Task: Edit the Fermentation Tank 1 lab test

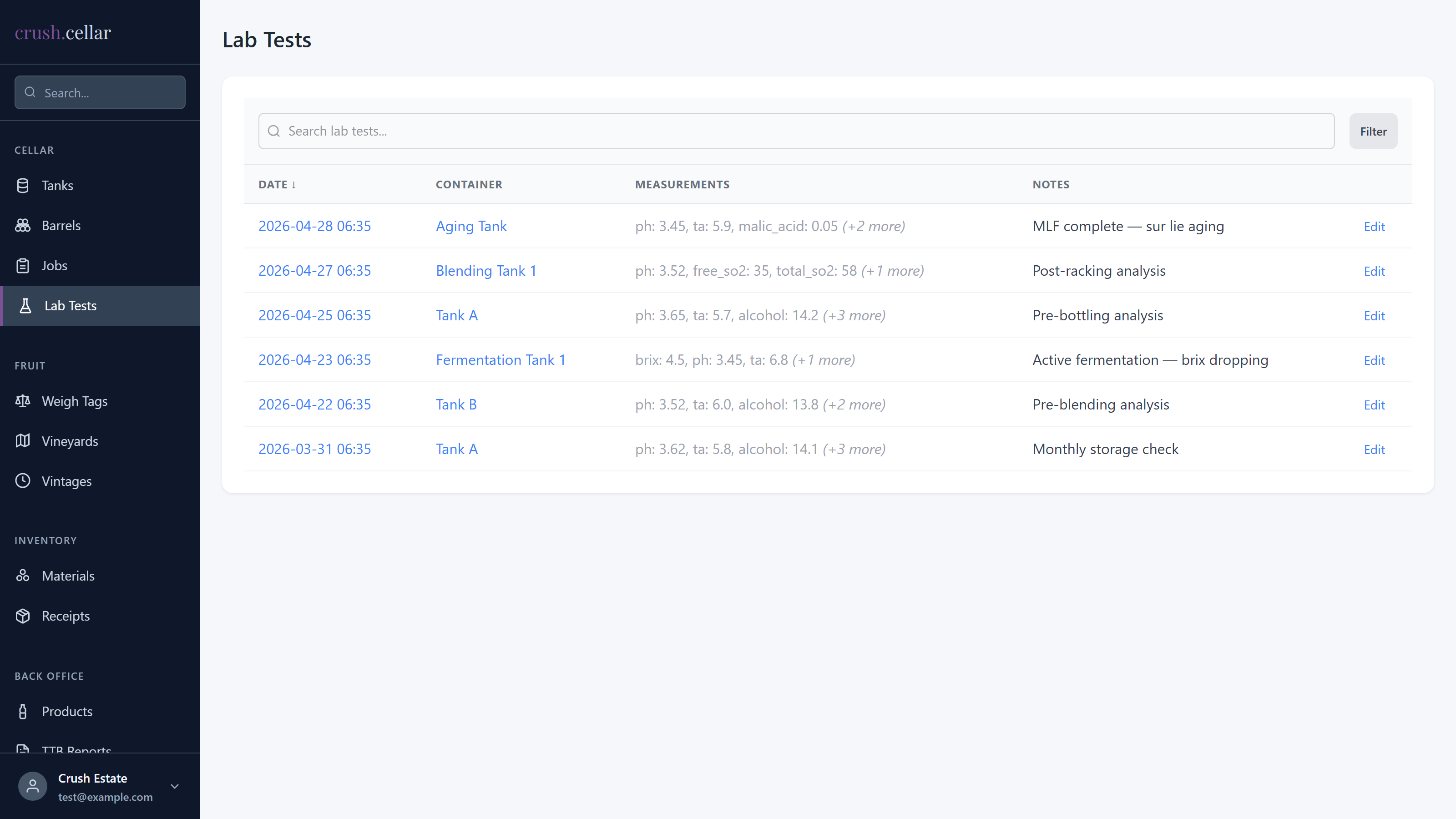Action: pos(1374,361)
